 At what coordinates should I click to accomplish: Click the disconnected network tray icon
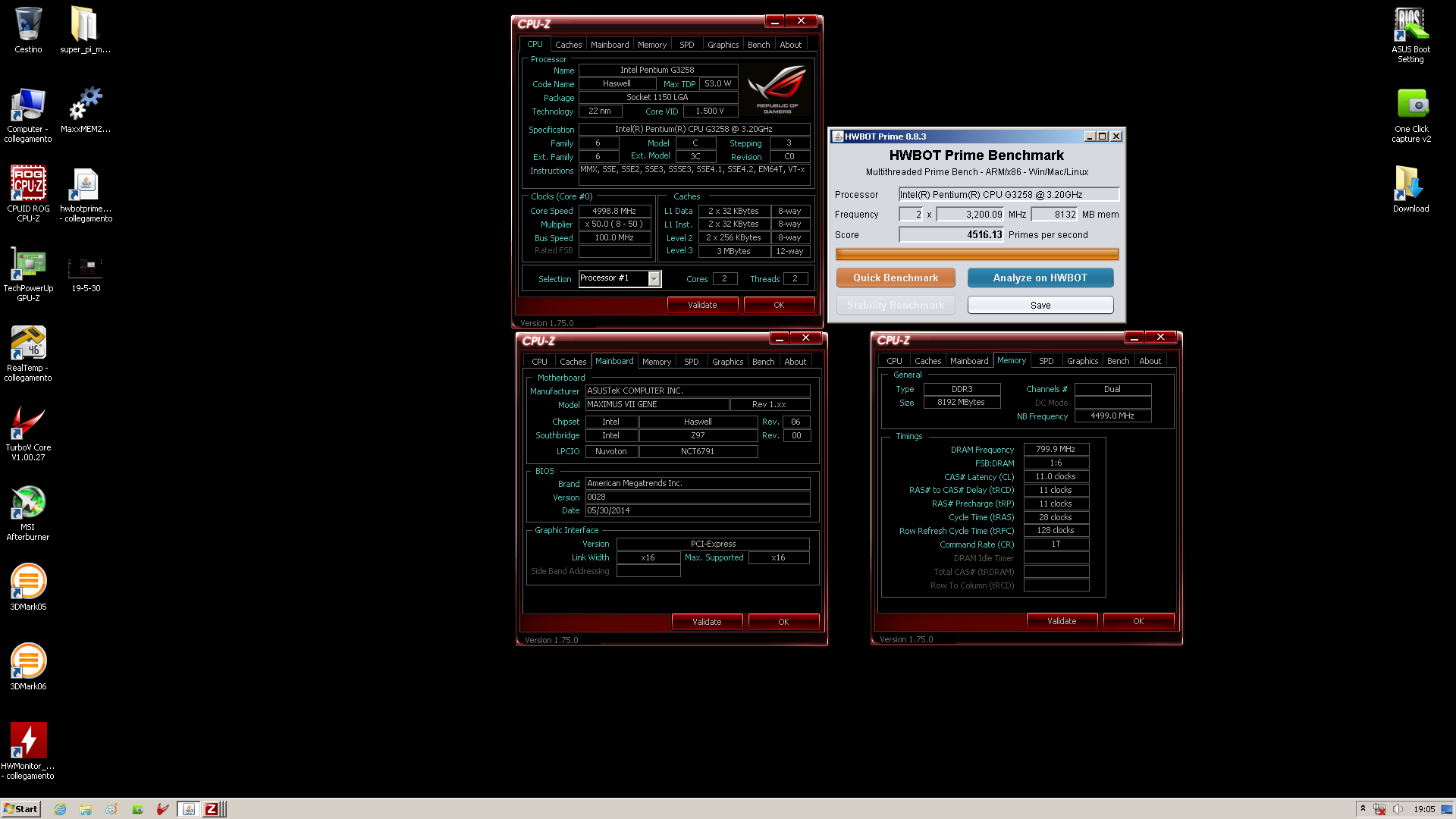(x=1379, y=809)
